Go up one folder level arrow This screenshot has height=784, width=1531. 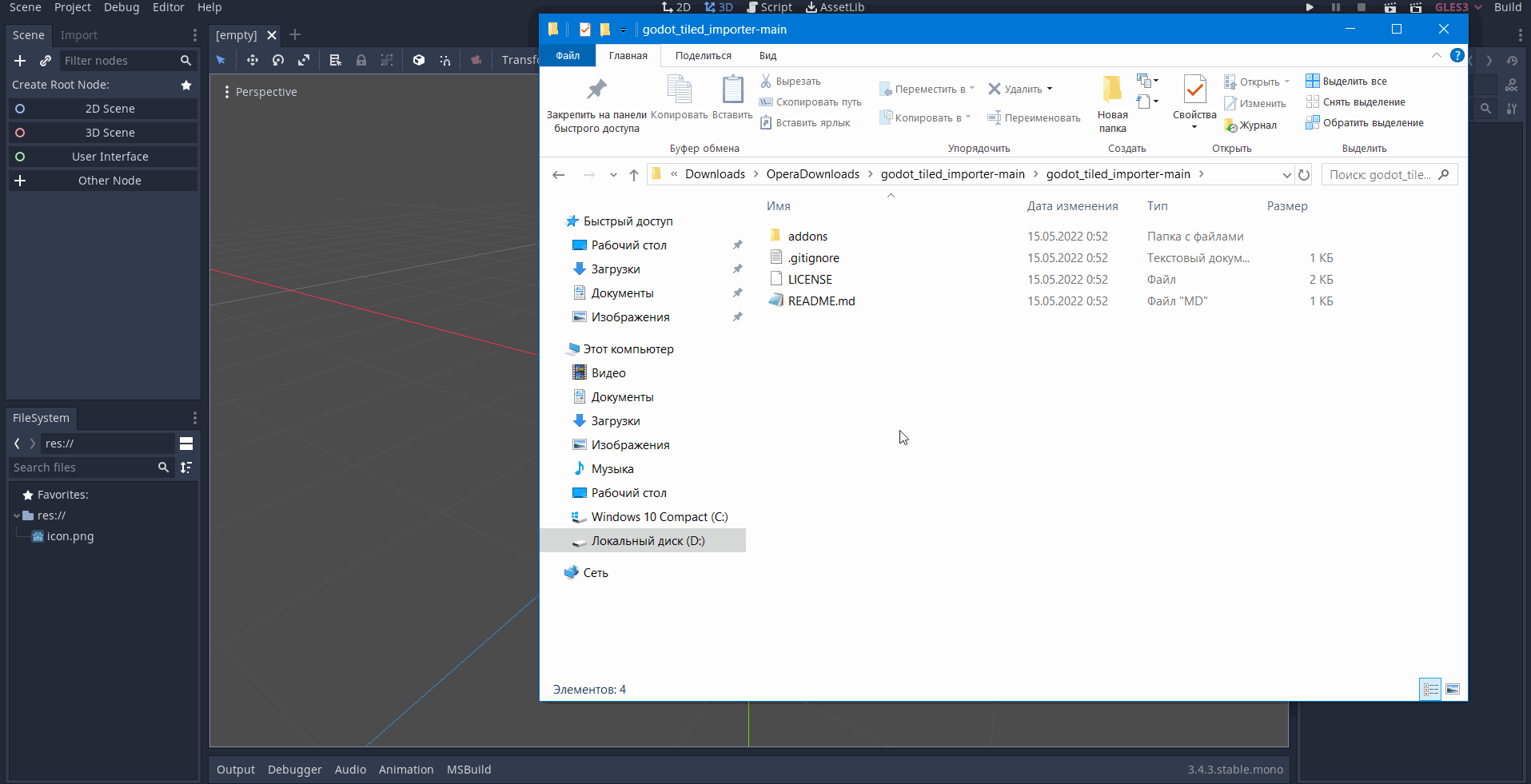pyautogui.click(x=634, y=175)
